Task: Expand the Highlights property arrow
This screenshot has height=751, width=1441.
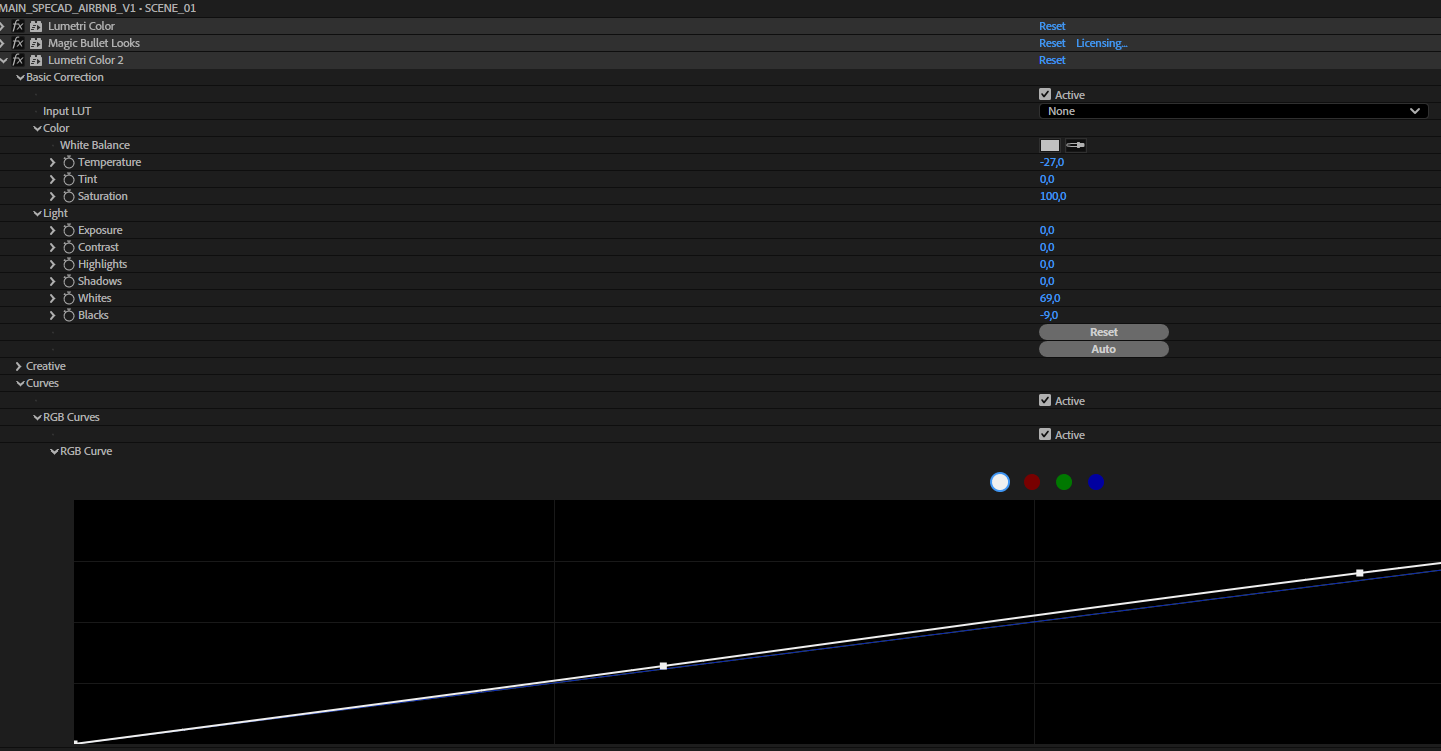Action: (x=53, y=264)
